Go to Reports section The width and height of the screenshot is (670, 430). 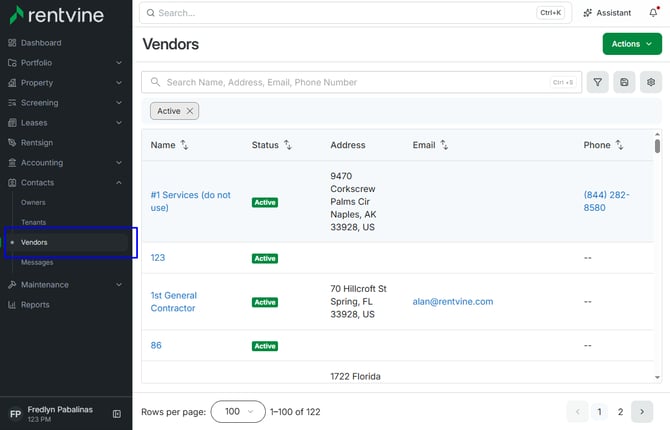click(x=35, y=305)
